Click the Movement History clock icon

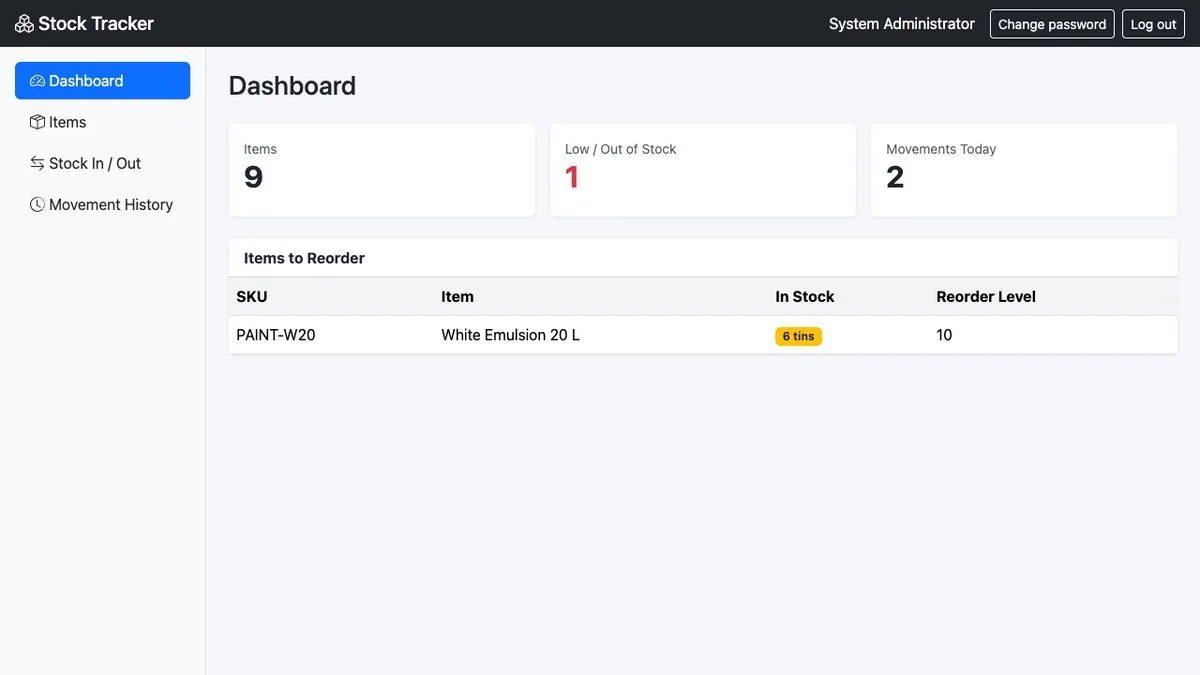click(x=37, y=204)
